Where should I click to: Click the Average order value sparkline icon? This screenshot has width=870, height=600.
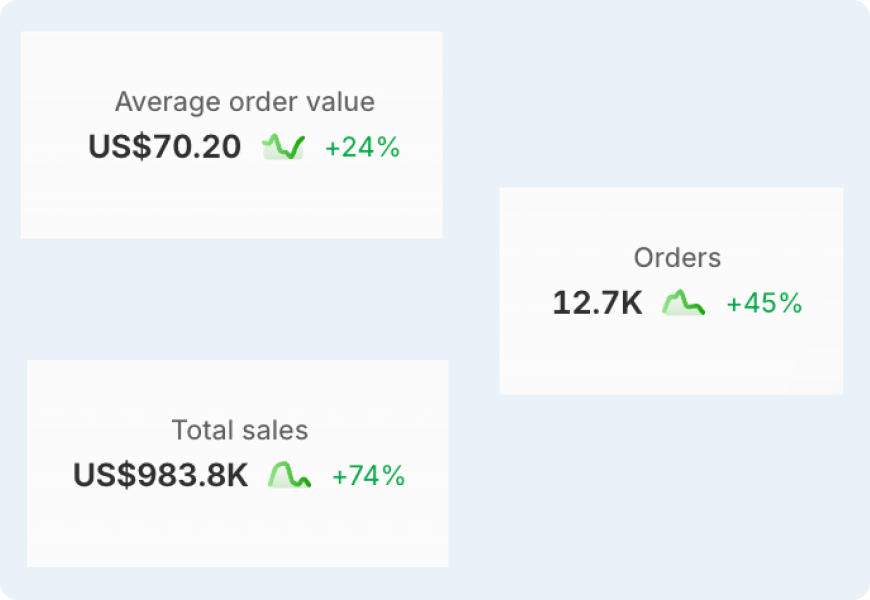coord(284,147)
